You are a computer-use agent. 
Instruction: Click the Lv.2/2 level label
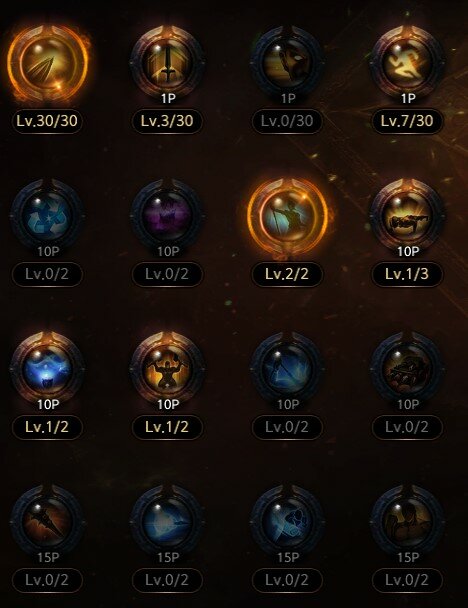point(287,274)
